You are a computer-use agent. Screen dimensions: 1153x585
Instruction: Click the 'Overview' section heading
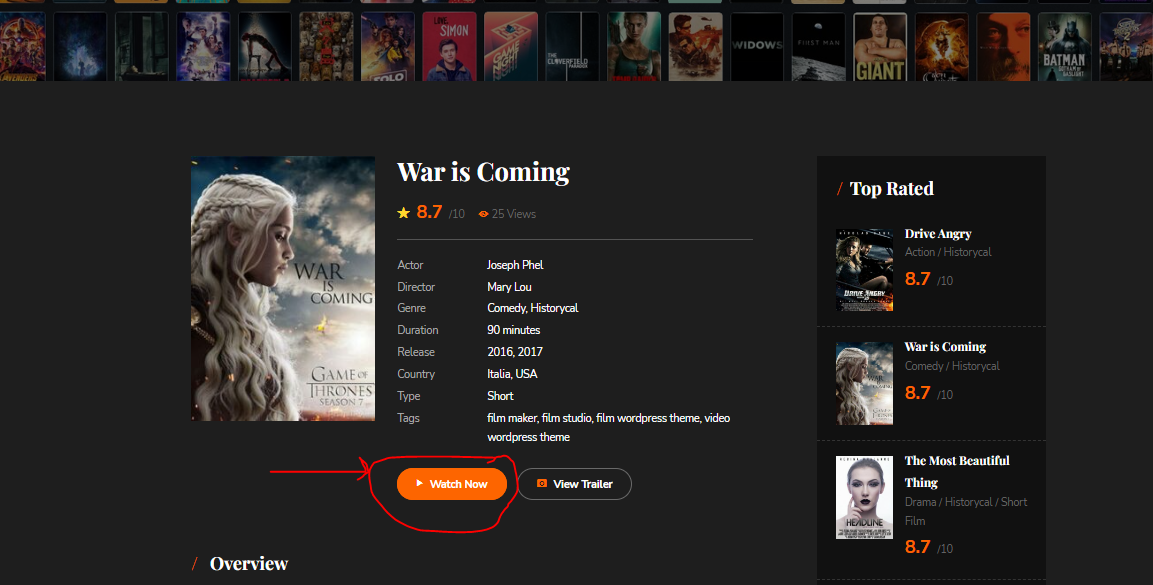click(x=249, y=564)
